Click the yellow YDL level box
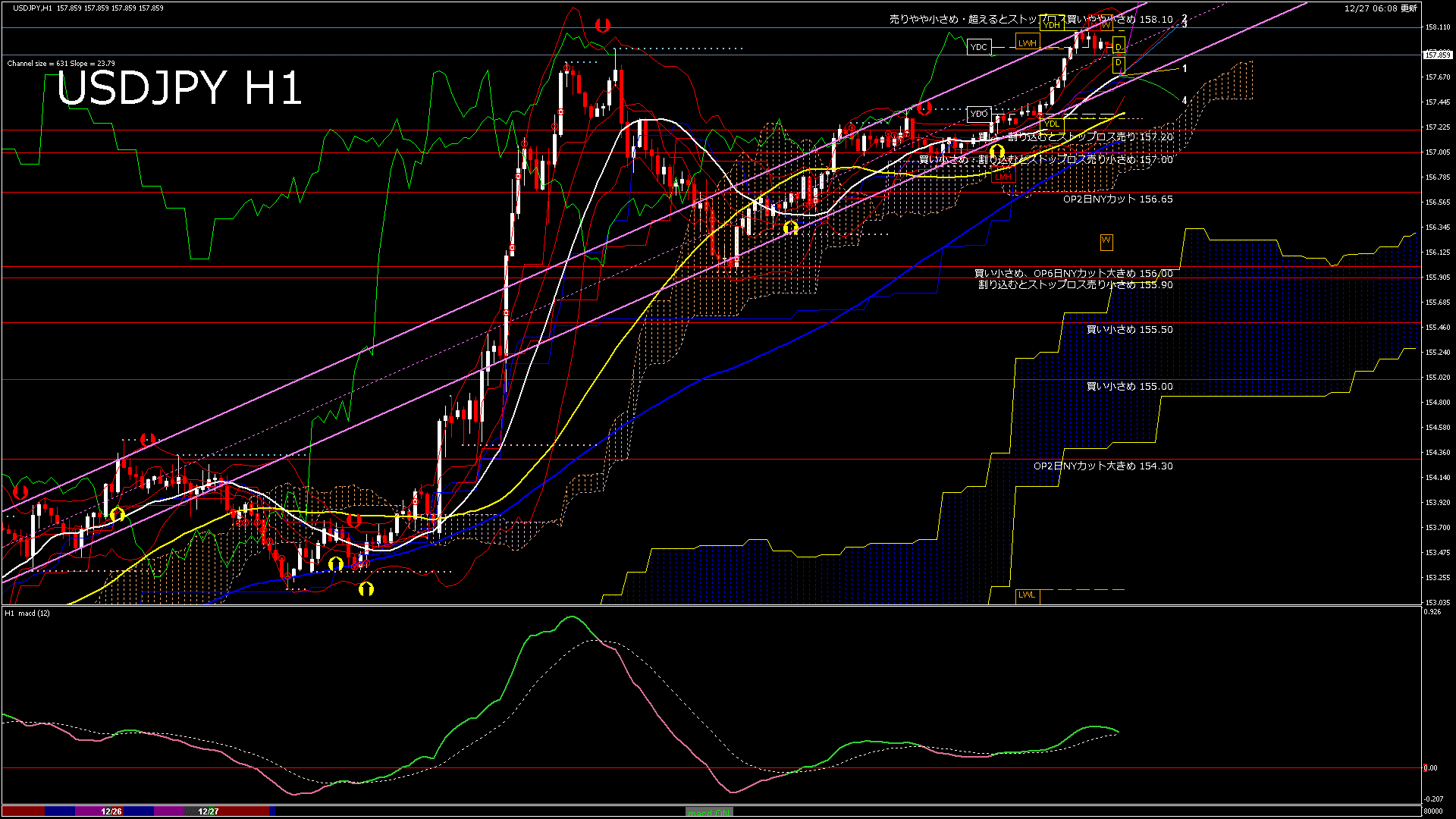Image resolution: width=1456 pixels, height=819 pixels. [1051, 124]
